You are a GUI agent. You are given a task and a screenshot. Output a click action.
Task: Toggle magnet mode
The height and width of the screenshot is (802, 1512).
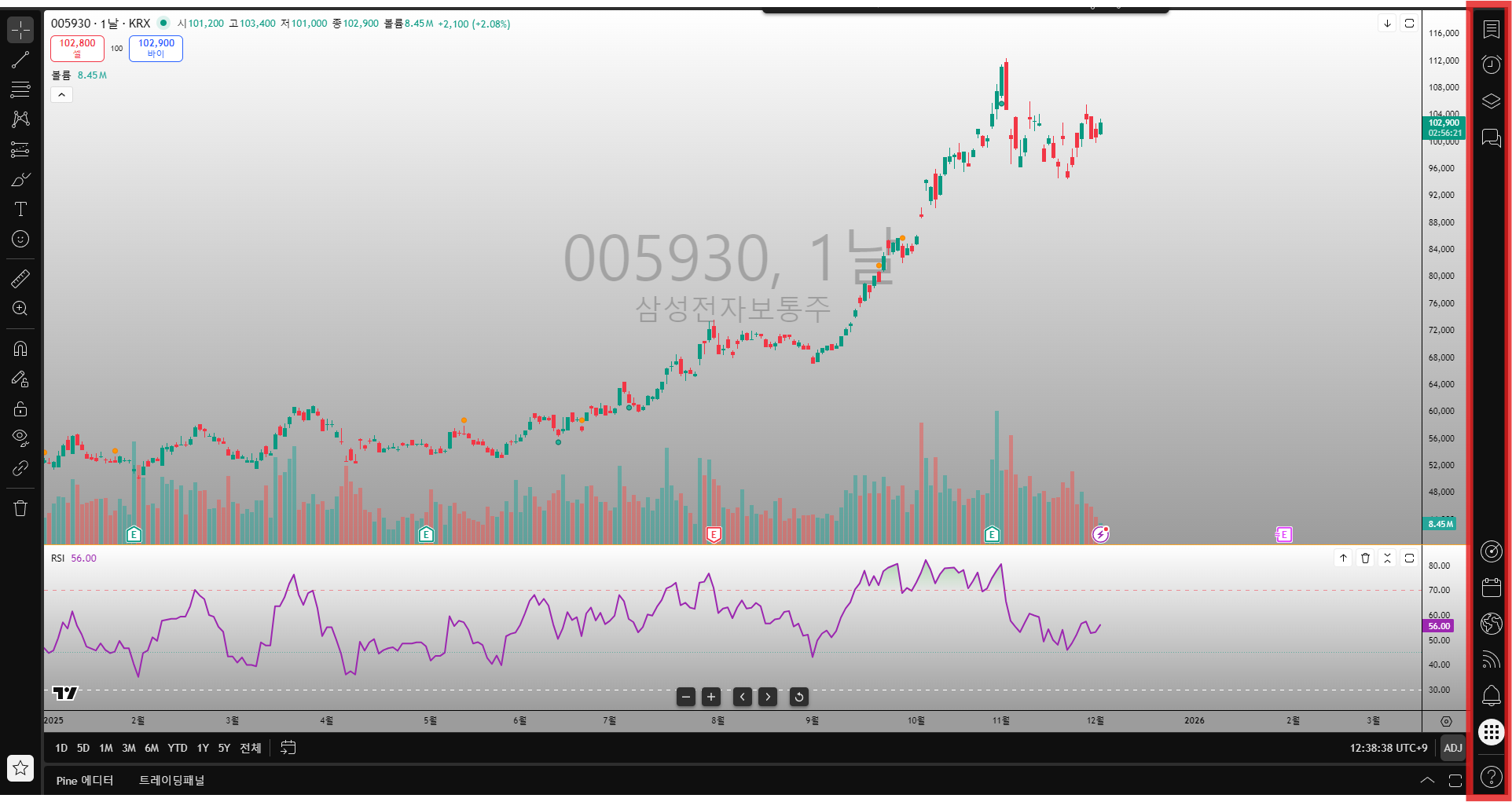(20, 348)
